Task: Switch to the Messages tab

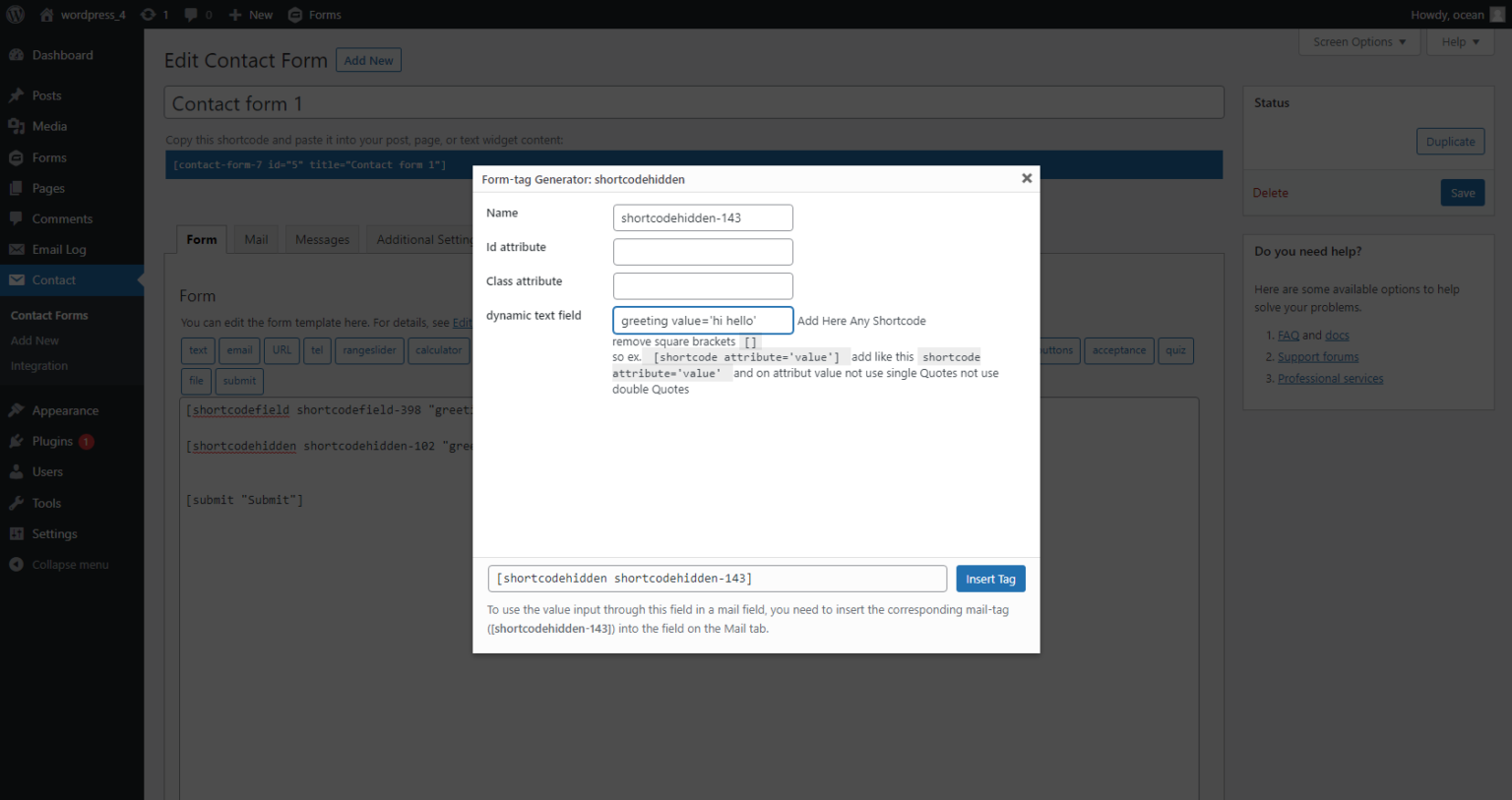Action: pyautogui.click(x=322, y=238)
